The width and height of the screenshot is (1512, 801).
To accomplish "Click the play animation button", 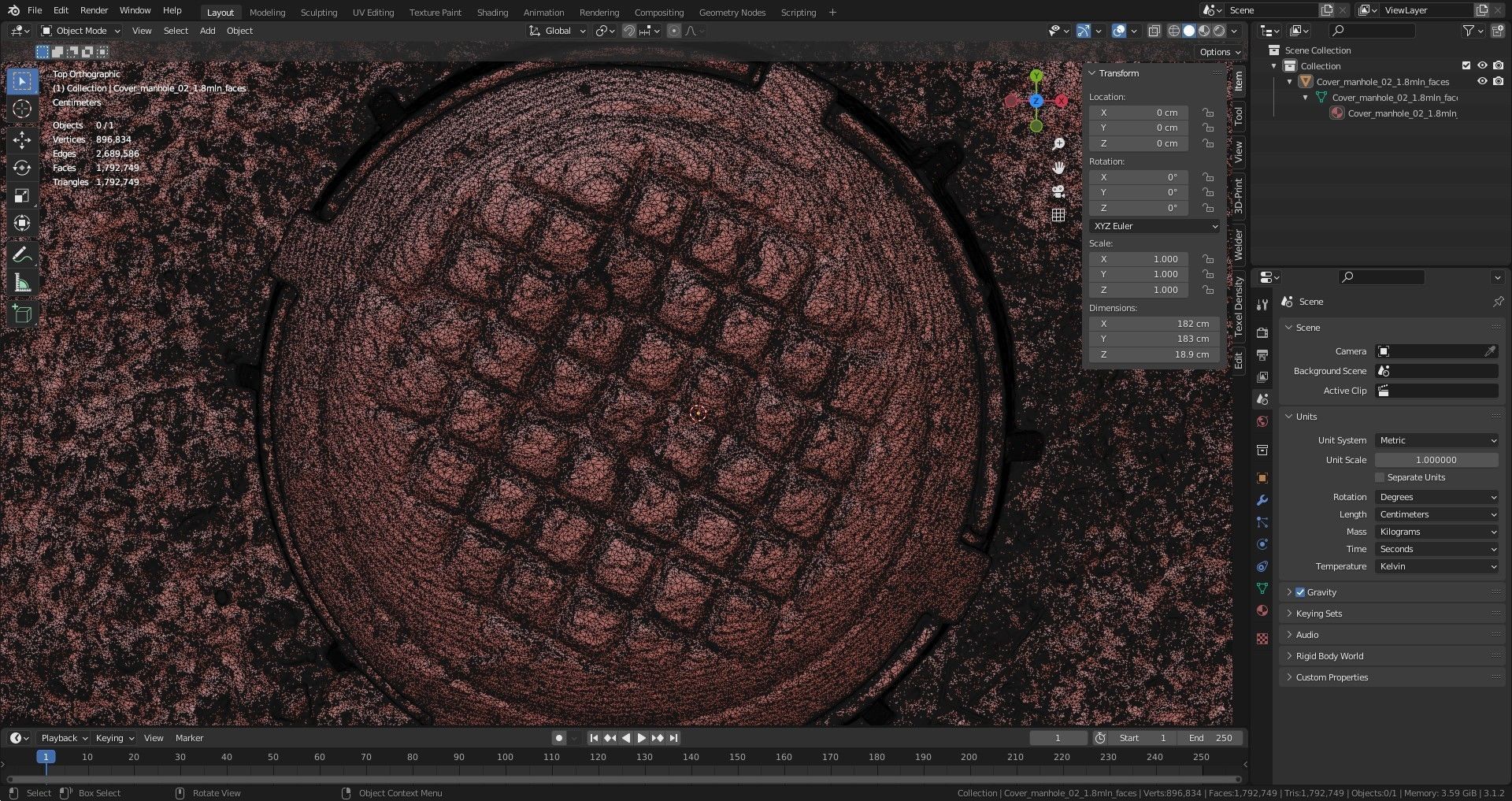I will pos(641,738).
